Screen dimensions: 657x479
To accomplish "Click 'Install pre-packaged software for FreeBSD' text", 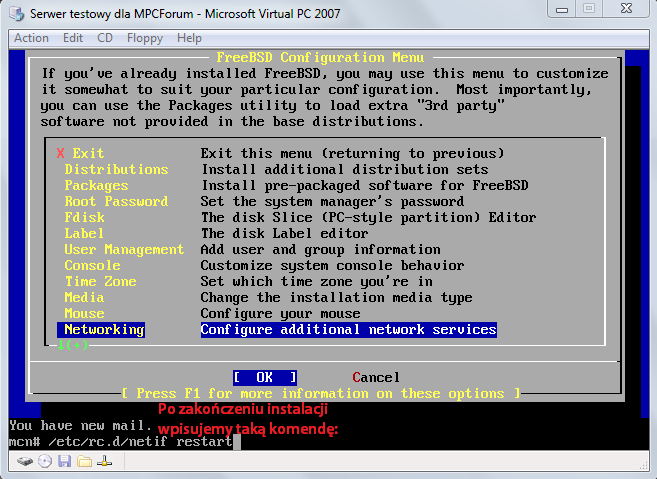I will [x=365, y=186].
